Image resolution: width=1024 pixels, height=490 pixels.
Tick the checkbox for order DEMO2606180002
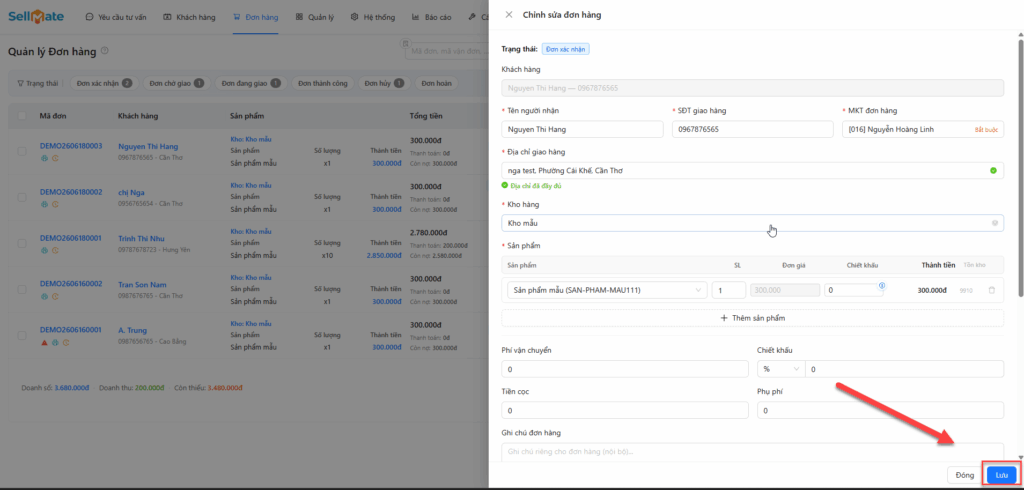(22, 197)
